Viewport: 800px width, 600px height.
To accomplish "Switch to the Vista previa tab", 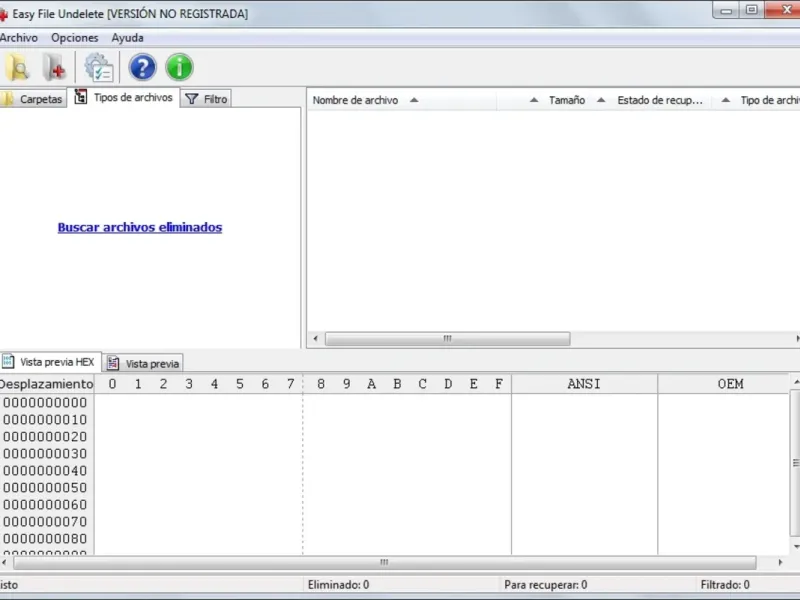I will pyautogui.click(x=143, y=363).
